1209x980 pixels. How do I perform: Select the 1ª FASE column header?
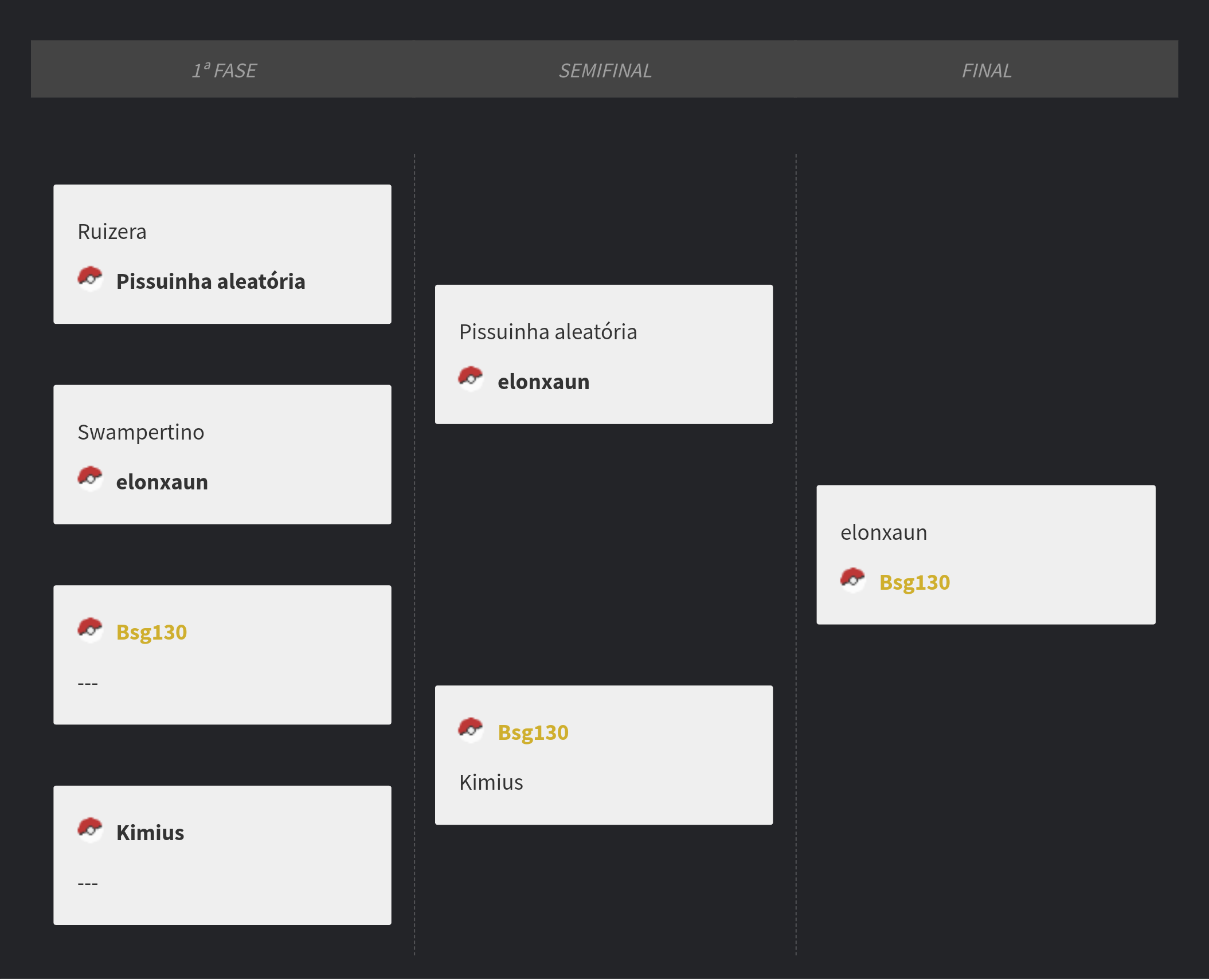(x=224, y=70)
